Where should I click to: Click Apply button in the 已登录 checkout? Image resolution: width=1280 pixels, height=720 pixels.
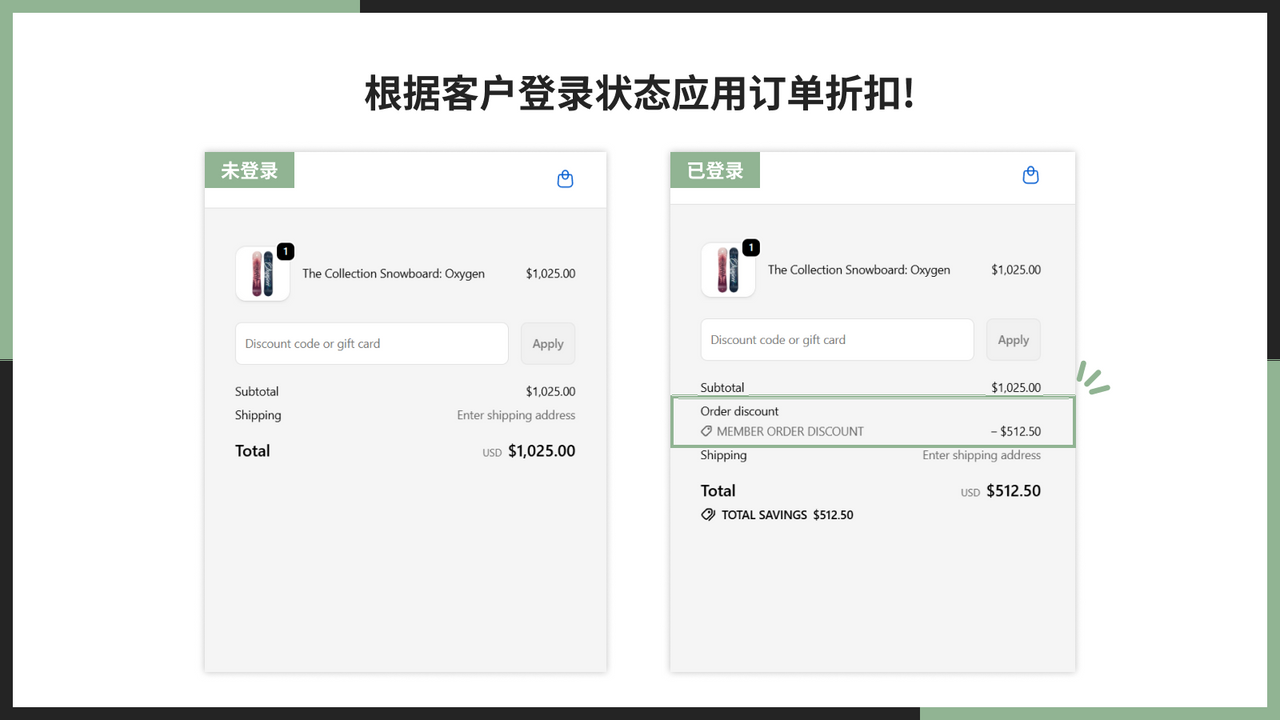click(1013, 340)
